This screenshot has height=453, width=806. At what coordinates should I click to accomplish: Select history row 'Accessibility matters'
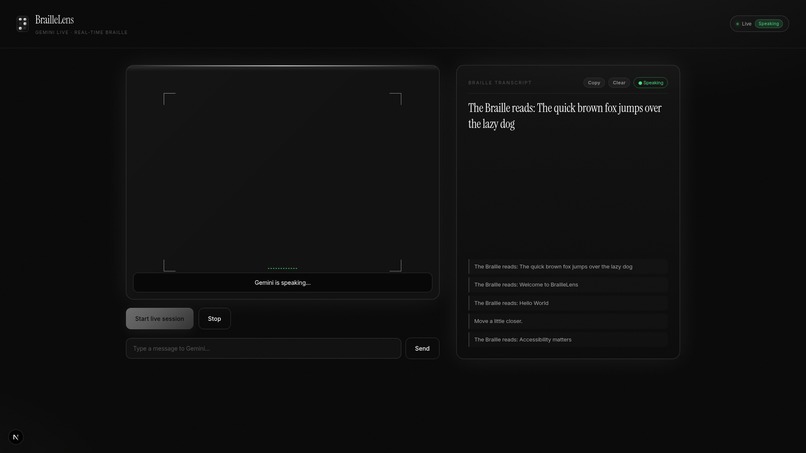(x=568, y=339)
